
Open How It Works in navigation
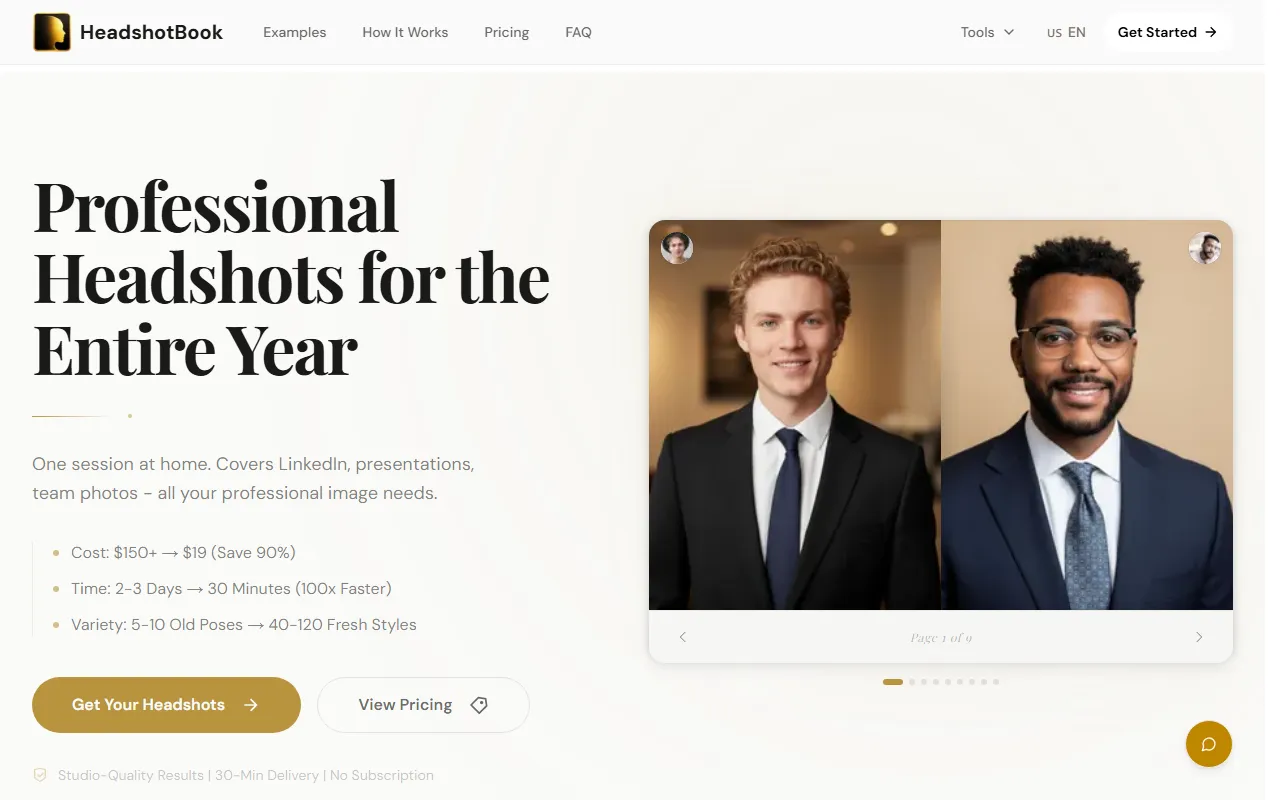coord(405,32)
